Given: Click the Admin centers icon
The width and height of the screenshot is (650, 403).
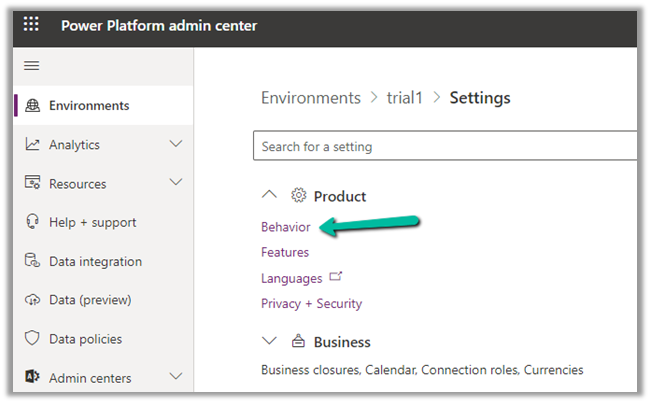Looking at the screenshot, I should tap(32, 378).
